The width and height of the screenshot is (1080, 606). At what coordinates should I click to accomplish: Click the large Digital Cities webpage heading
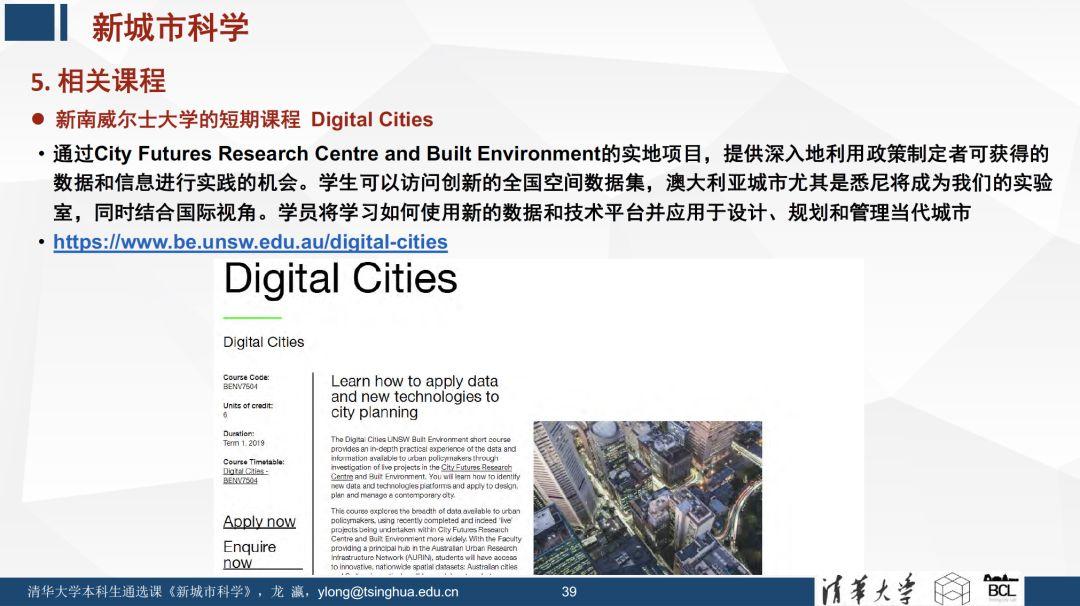(x=340, y=279)
